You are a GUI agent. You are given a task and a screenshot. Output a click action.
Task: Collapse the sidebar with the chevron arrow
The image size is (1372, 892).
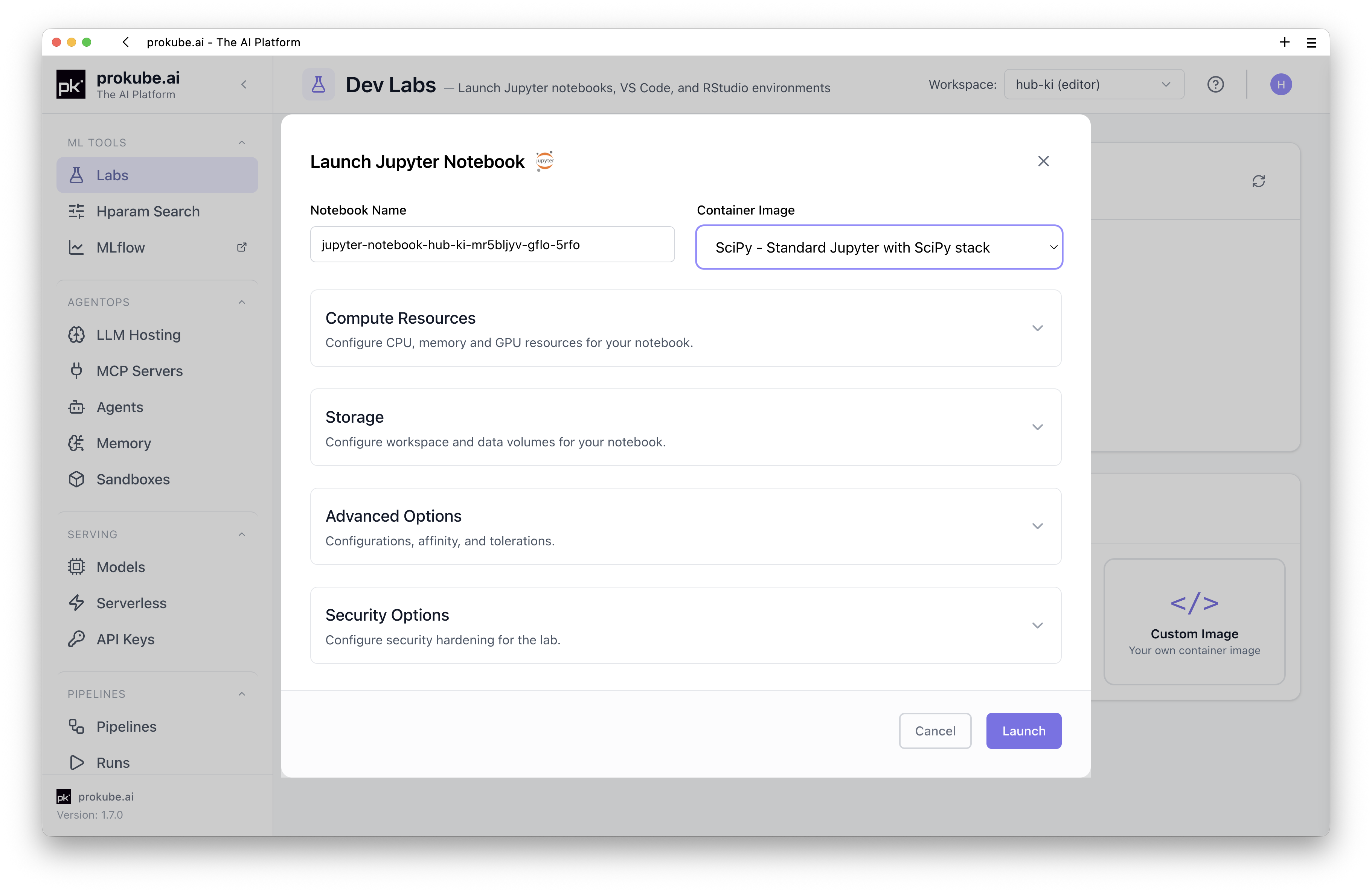pyautogui.click(x=243, y=85)
